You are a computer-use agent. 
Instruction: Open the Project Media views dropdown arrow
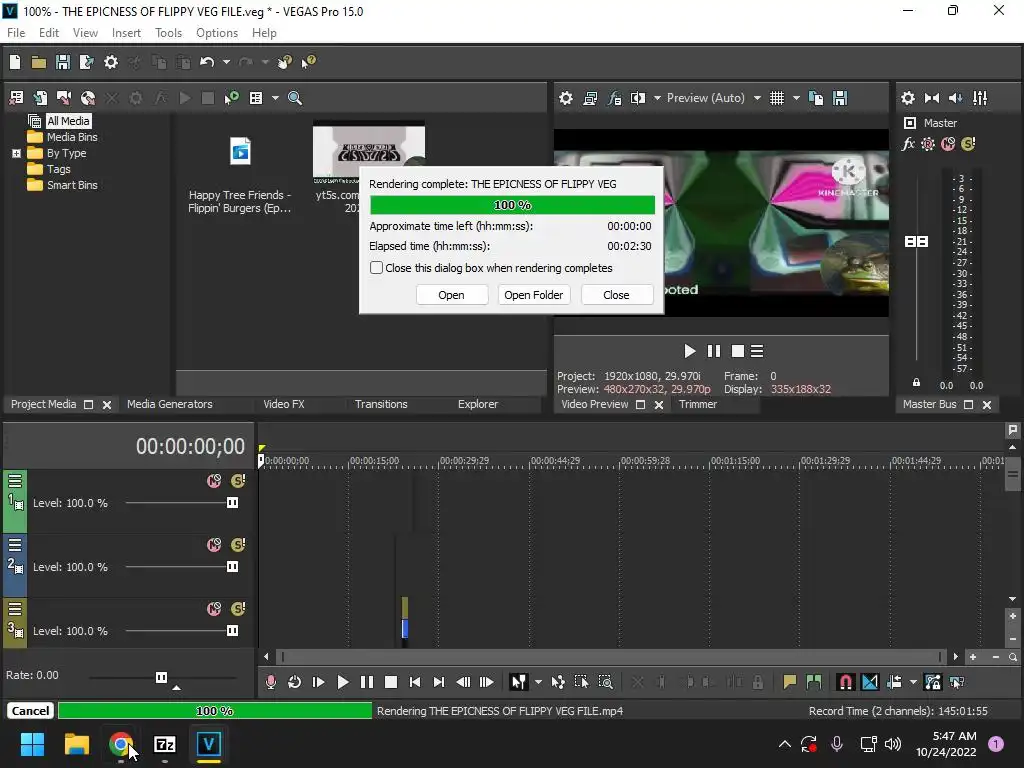click(x=275, y=98)
